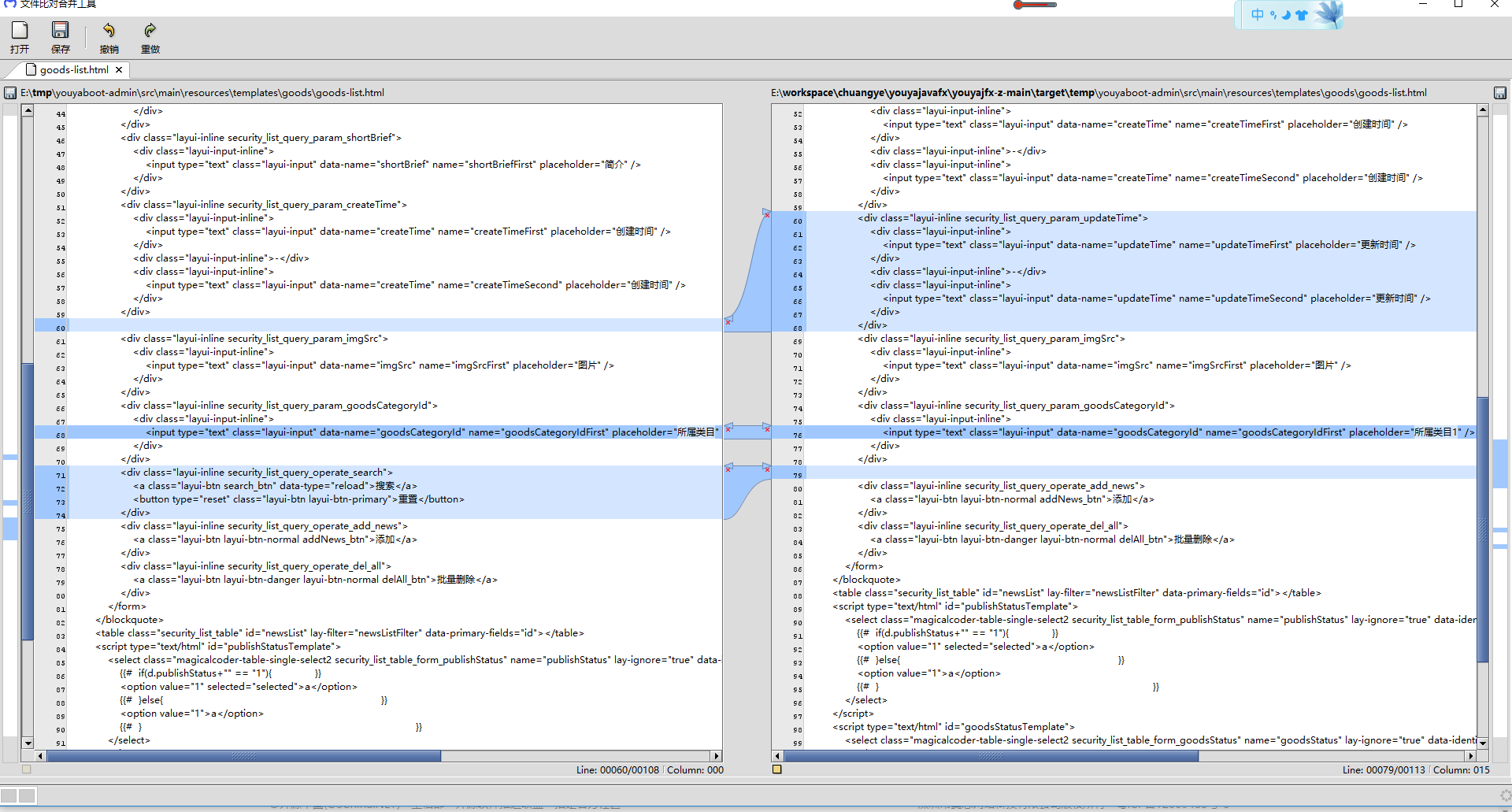This screenshot has height=812, width=1512.
Task: Click the left pane vertical scroll down arrow
Action: [28, 743]
